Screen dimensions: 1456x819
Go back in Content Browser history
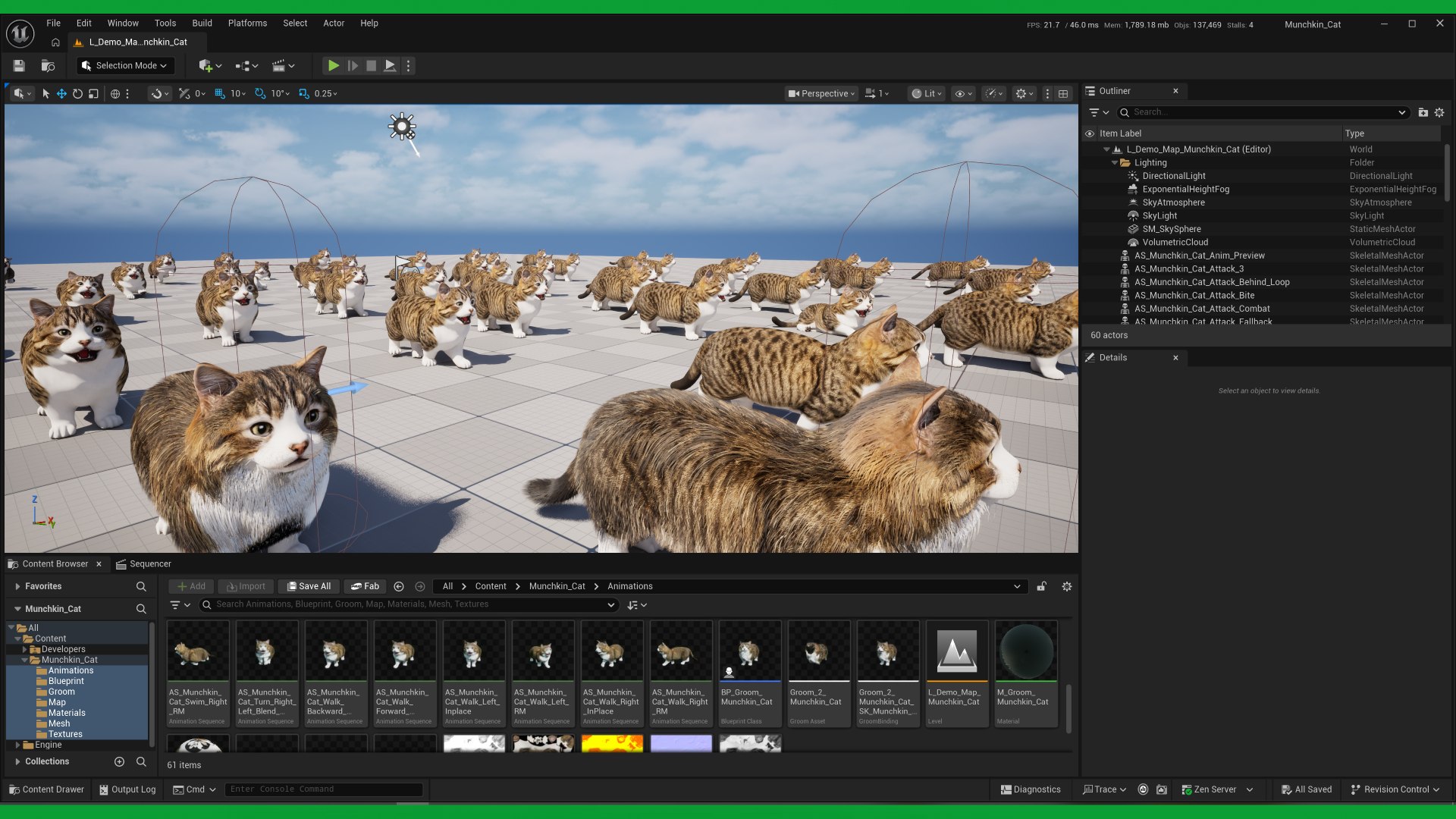click(x=399, y=586)
